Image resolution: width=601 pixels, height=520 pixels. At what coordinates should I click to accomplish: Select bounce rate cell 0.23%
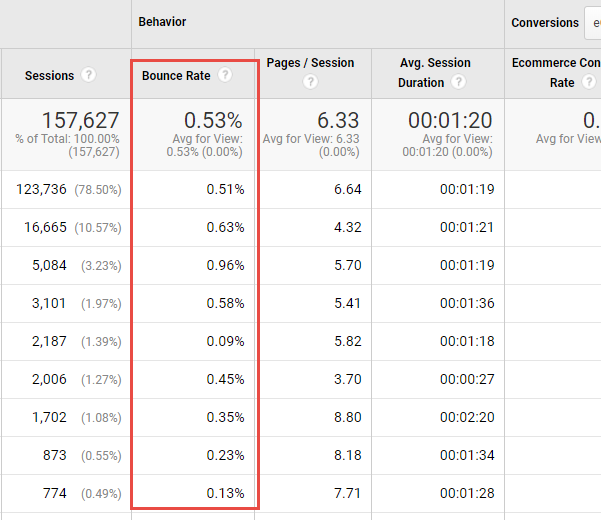pos(225,455)
